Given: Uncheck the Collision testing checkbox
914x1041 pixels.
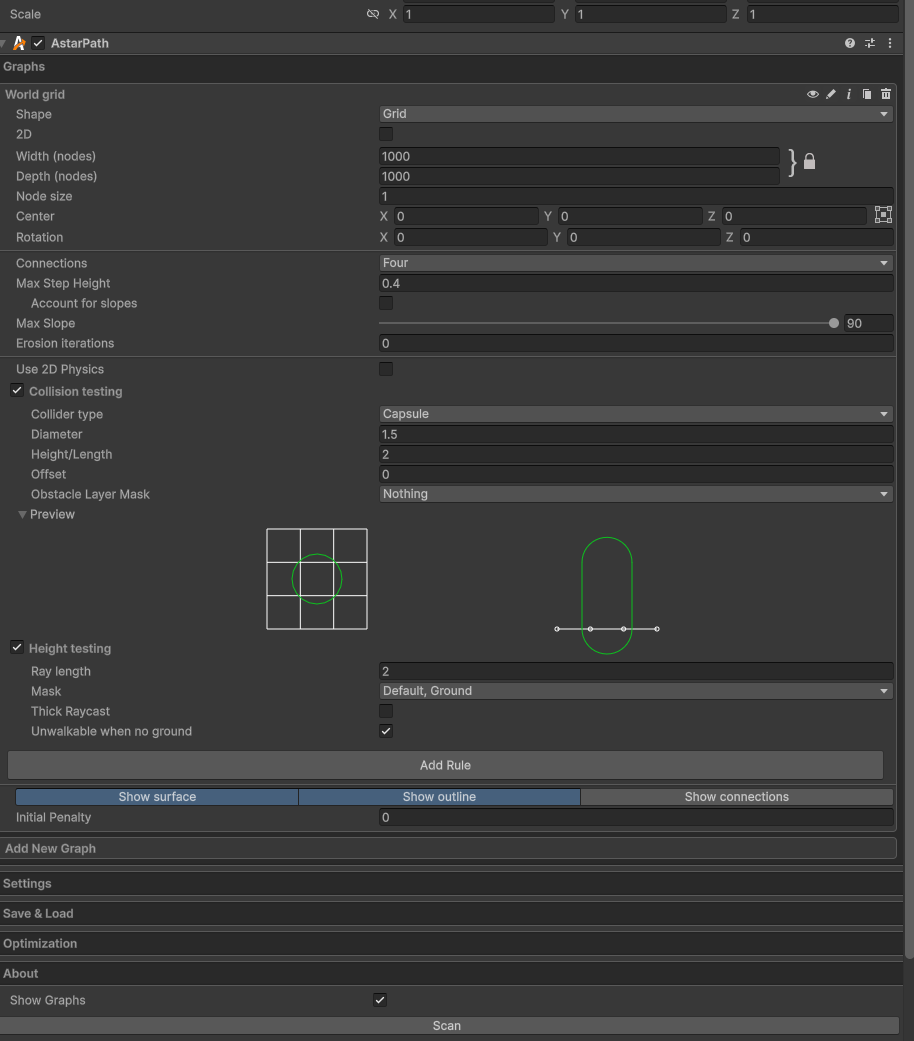Looking at the screenshot, I should pyautogui.click(x=17, y=391).
